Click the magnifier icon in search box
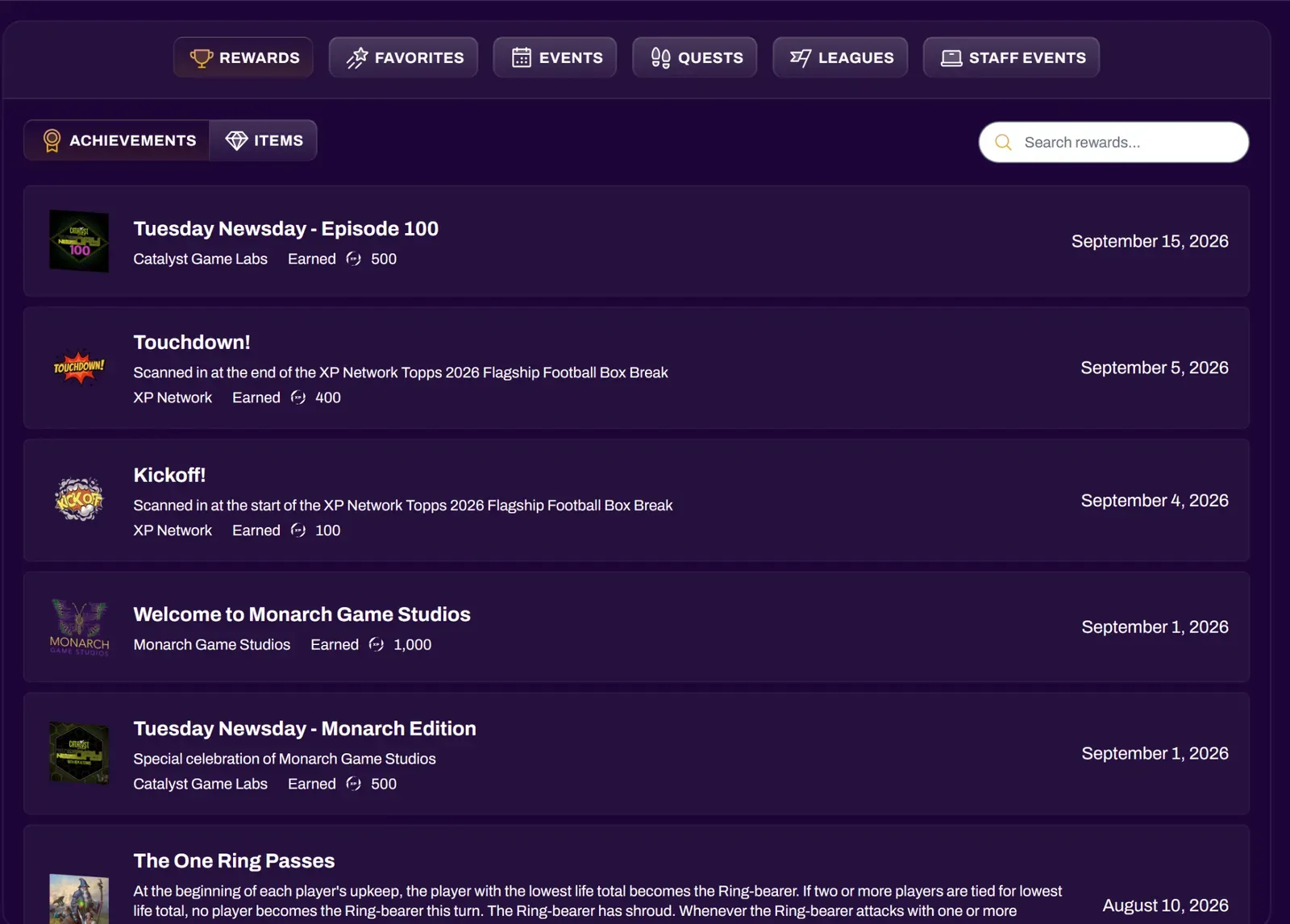 [x=1003, y=143]
